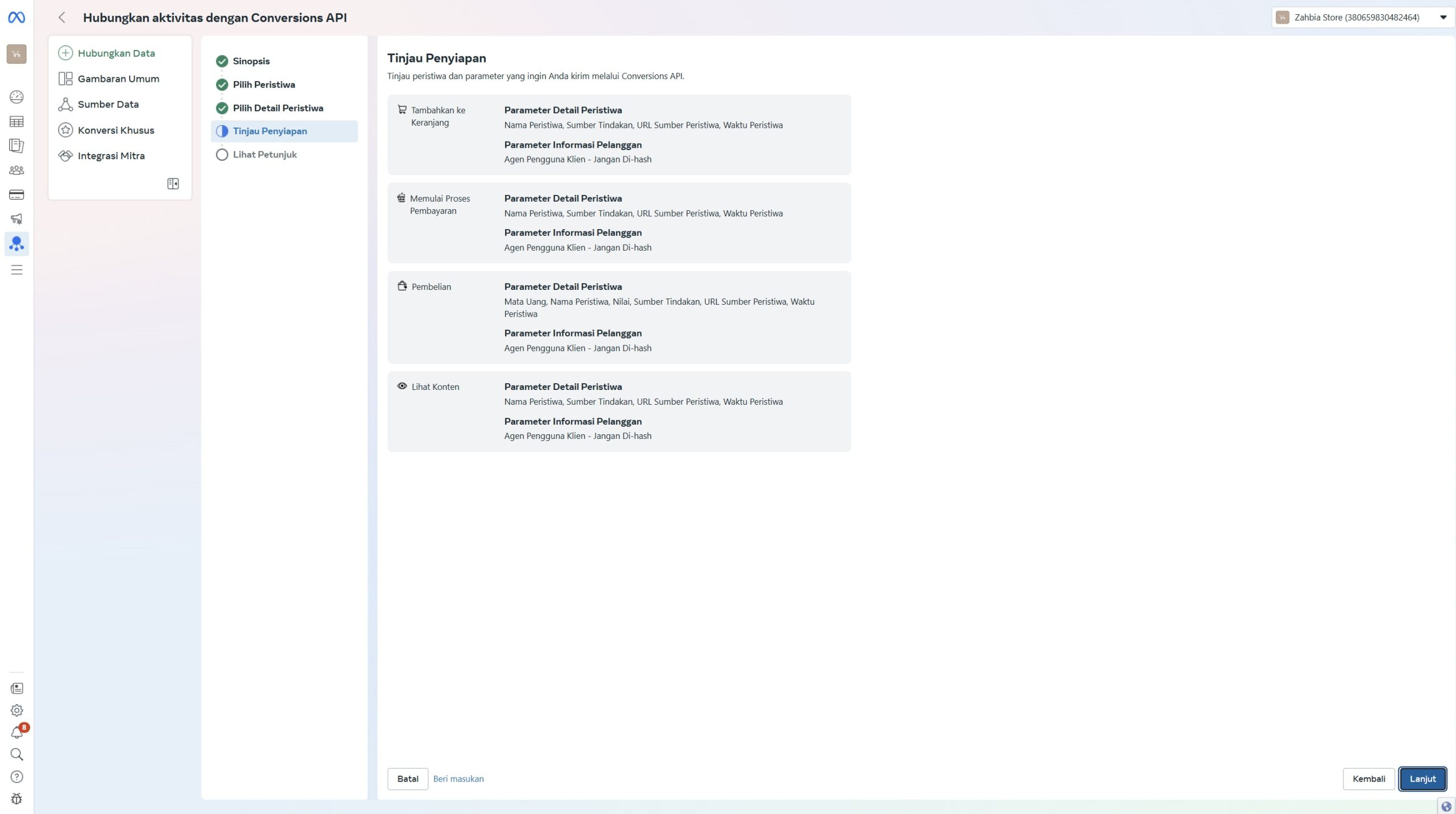Viewport: 1456px width, 814px height.
Task: Collapse the navigation panel icon
Action: click(x=173, y=184)
